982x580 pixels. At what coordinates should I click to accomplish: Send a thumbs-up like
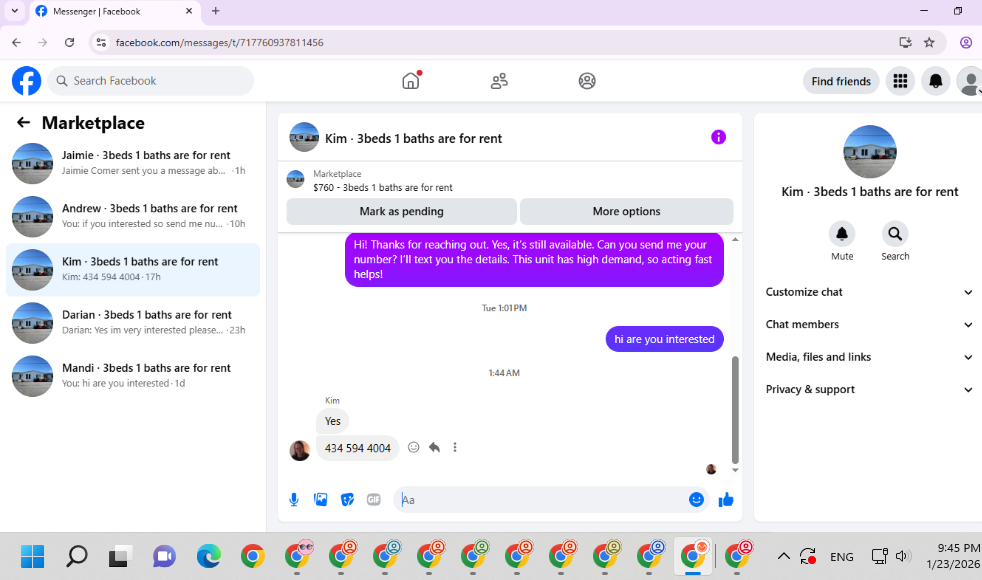click(x=726, y=499)
